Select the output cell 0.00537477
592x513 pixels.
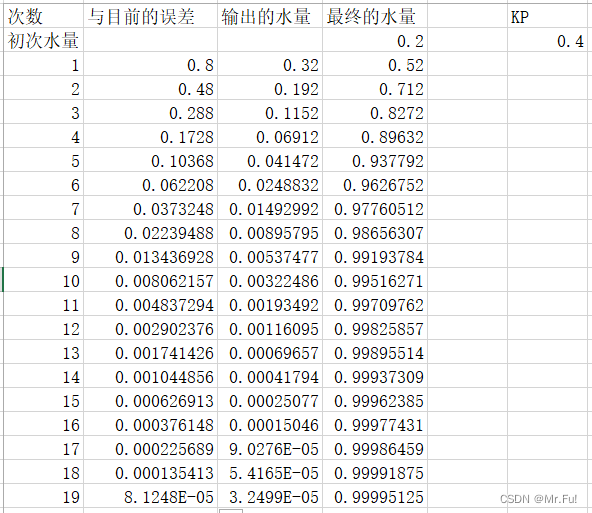click(270, 256)
